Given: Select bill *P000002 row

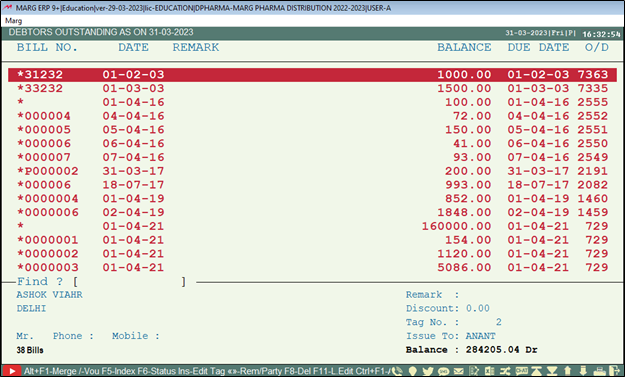Looking at the screenshot, I should point(312,171).
